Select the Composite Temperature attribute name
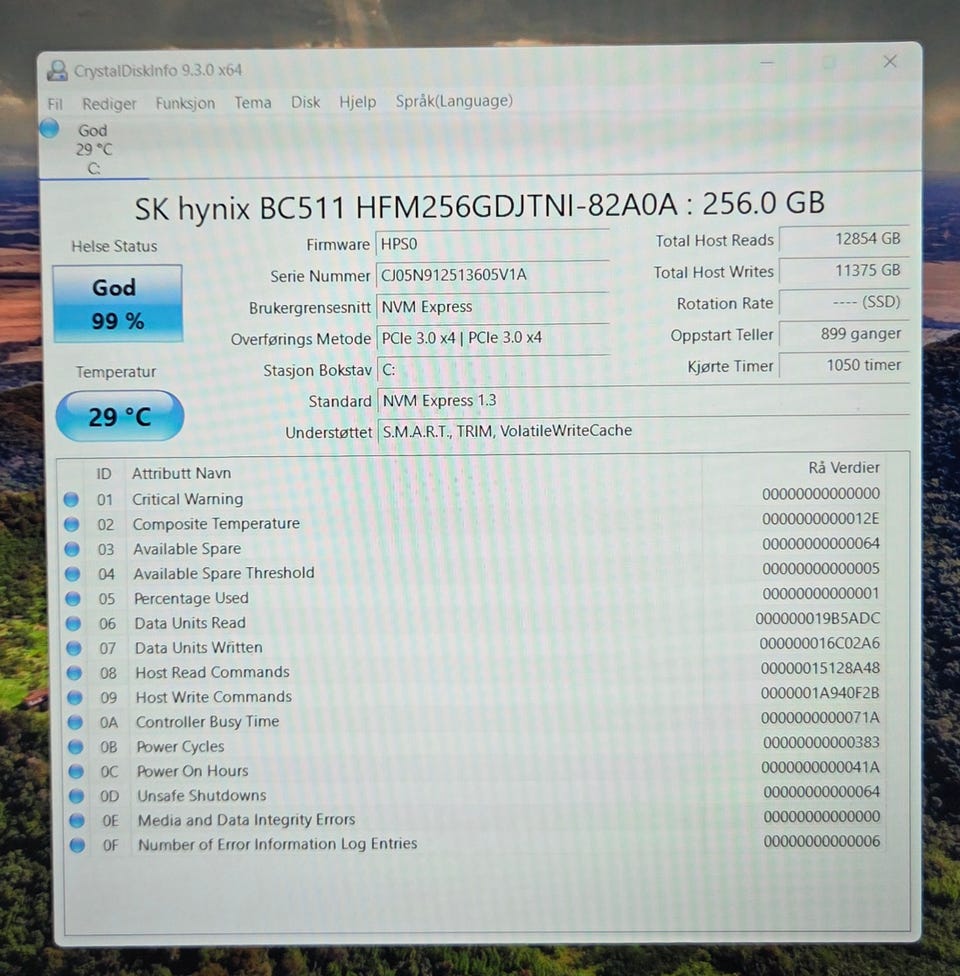The width and height of the screenshot is (960, 976). pyautogui.click(x=216, y=524)
